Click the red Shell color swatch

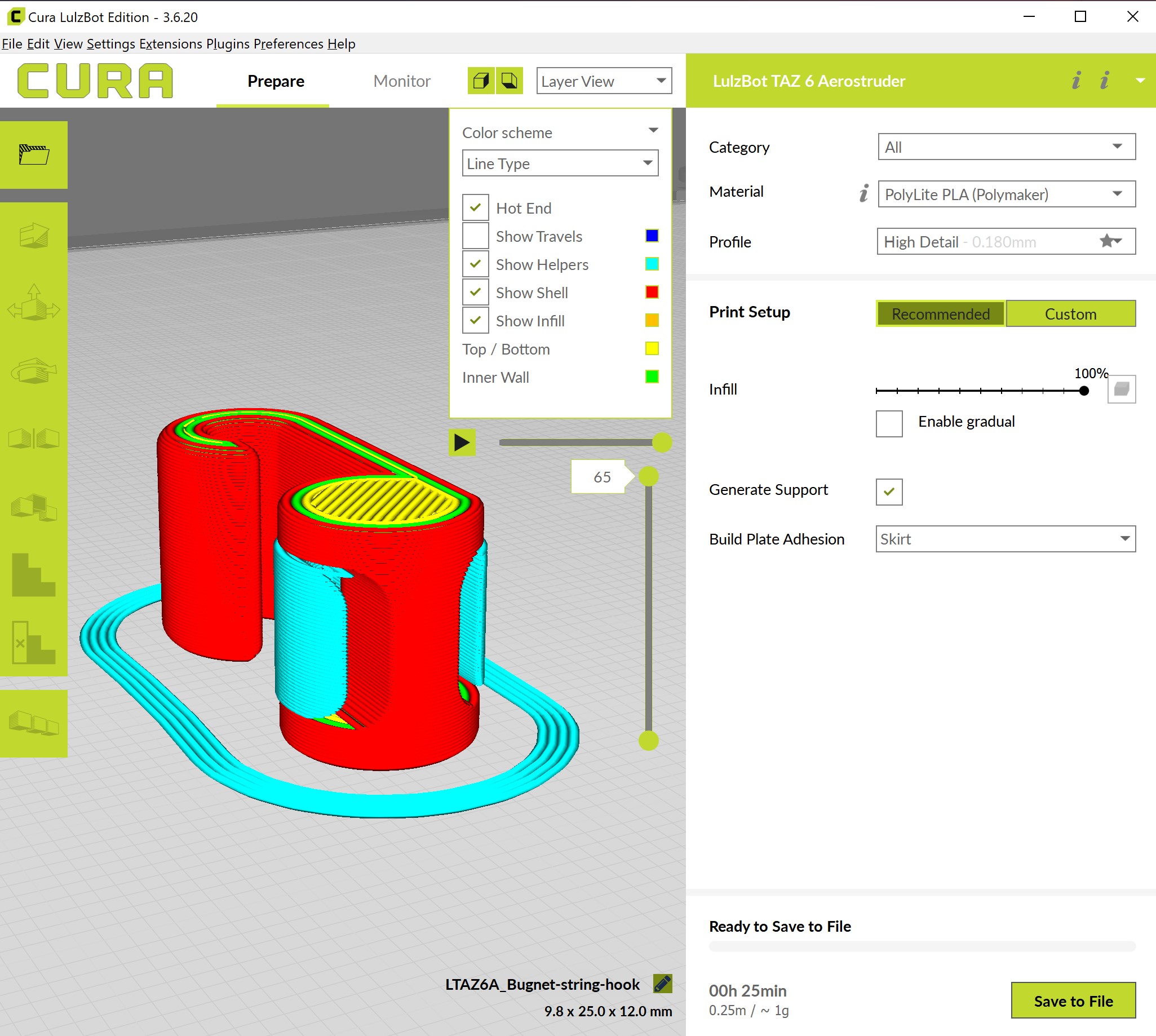point(652,292)
